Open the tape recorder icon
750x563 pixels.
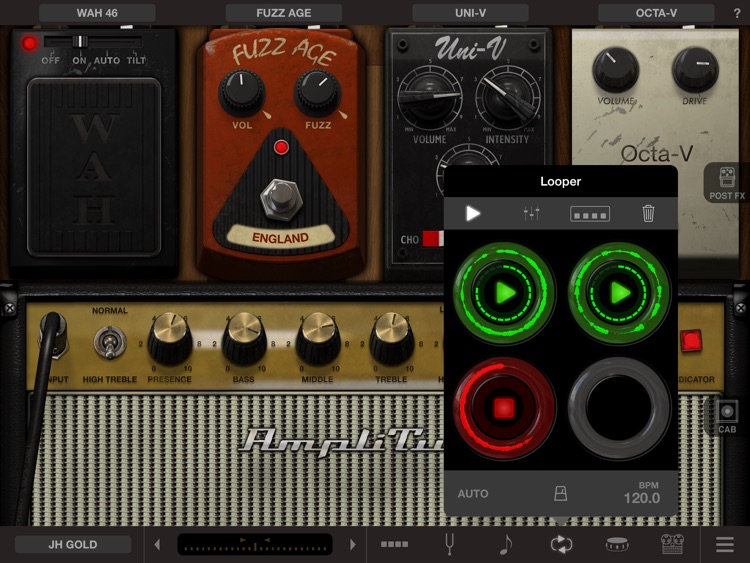[x=673, y=544]
